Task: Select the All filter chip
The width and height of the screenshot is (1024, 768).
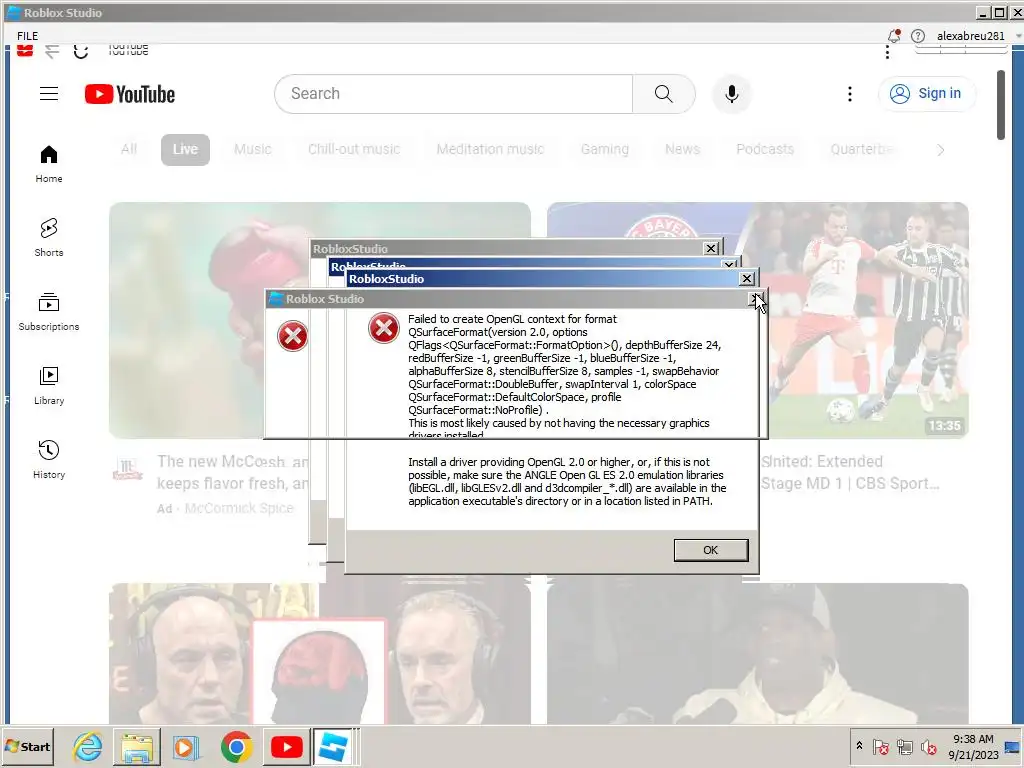Action: point(129,150)
